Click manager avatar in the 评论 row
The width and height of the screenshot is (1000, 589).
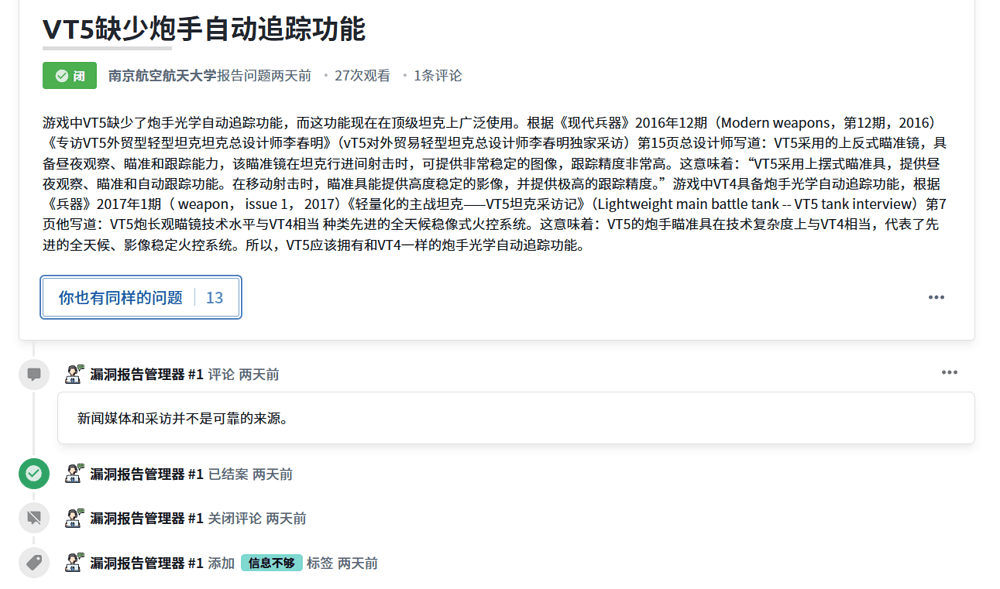click(x=74, y=374)
